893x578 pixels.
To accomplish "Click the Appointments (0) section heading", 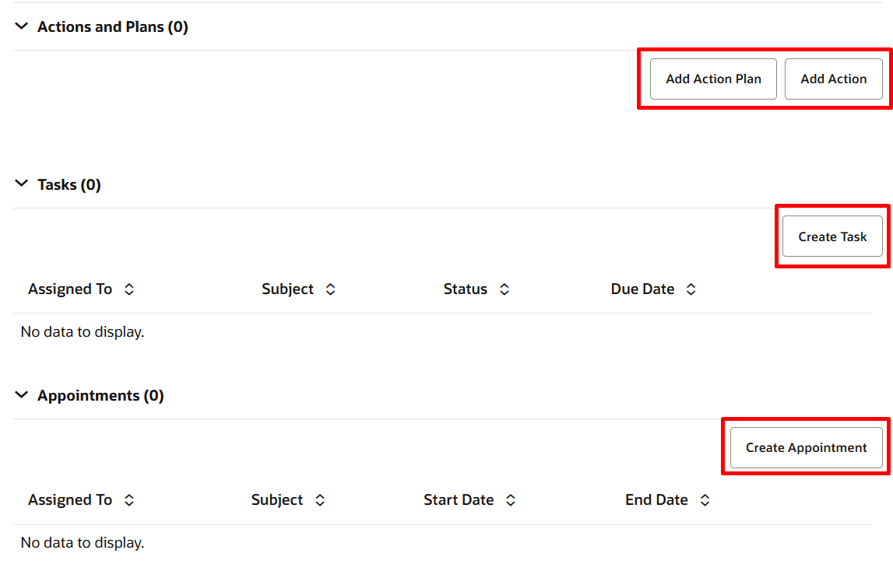I will [100, 395].
